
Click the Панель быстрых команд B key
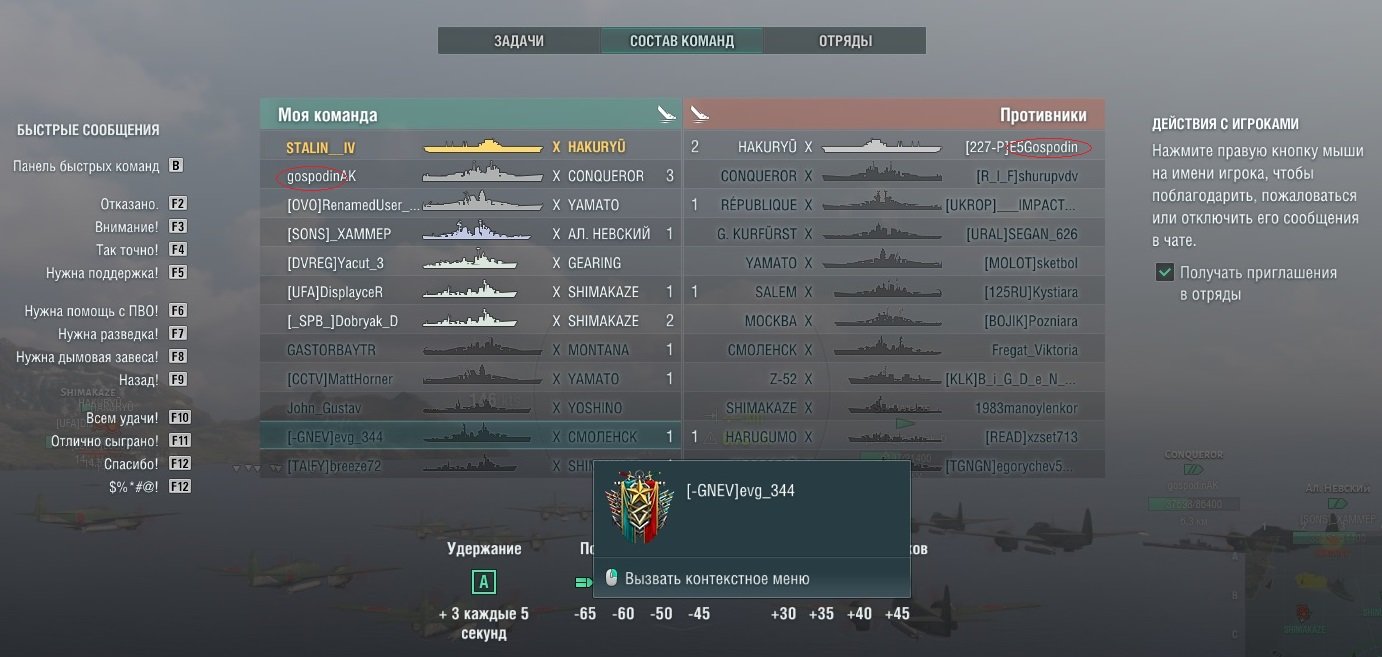click(176, 166)
